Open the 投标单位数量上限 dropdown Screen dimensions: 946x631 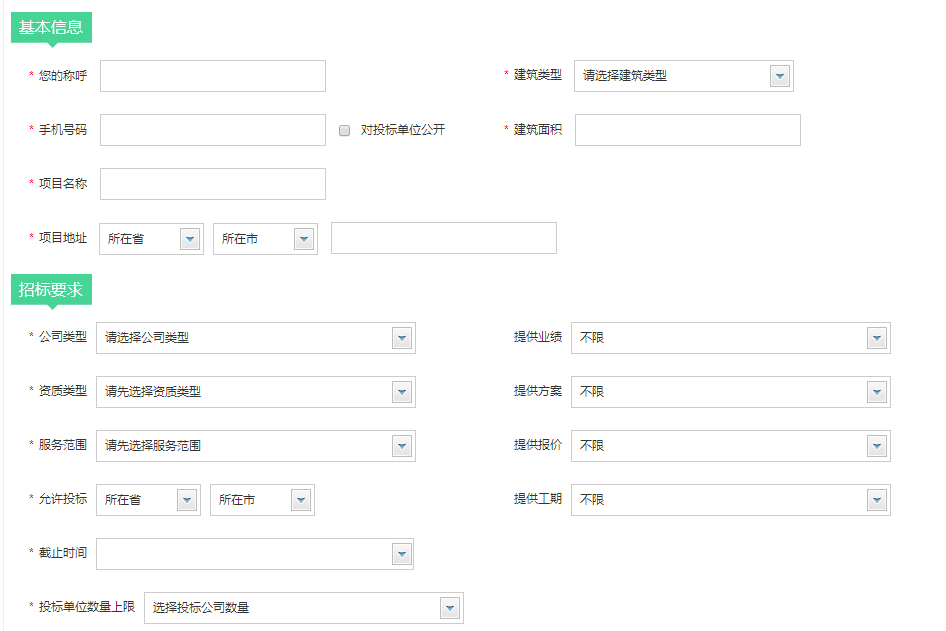(303, 608)
